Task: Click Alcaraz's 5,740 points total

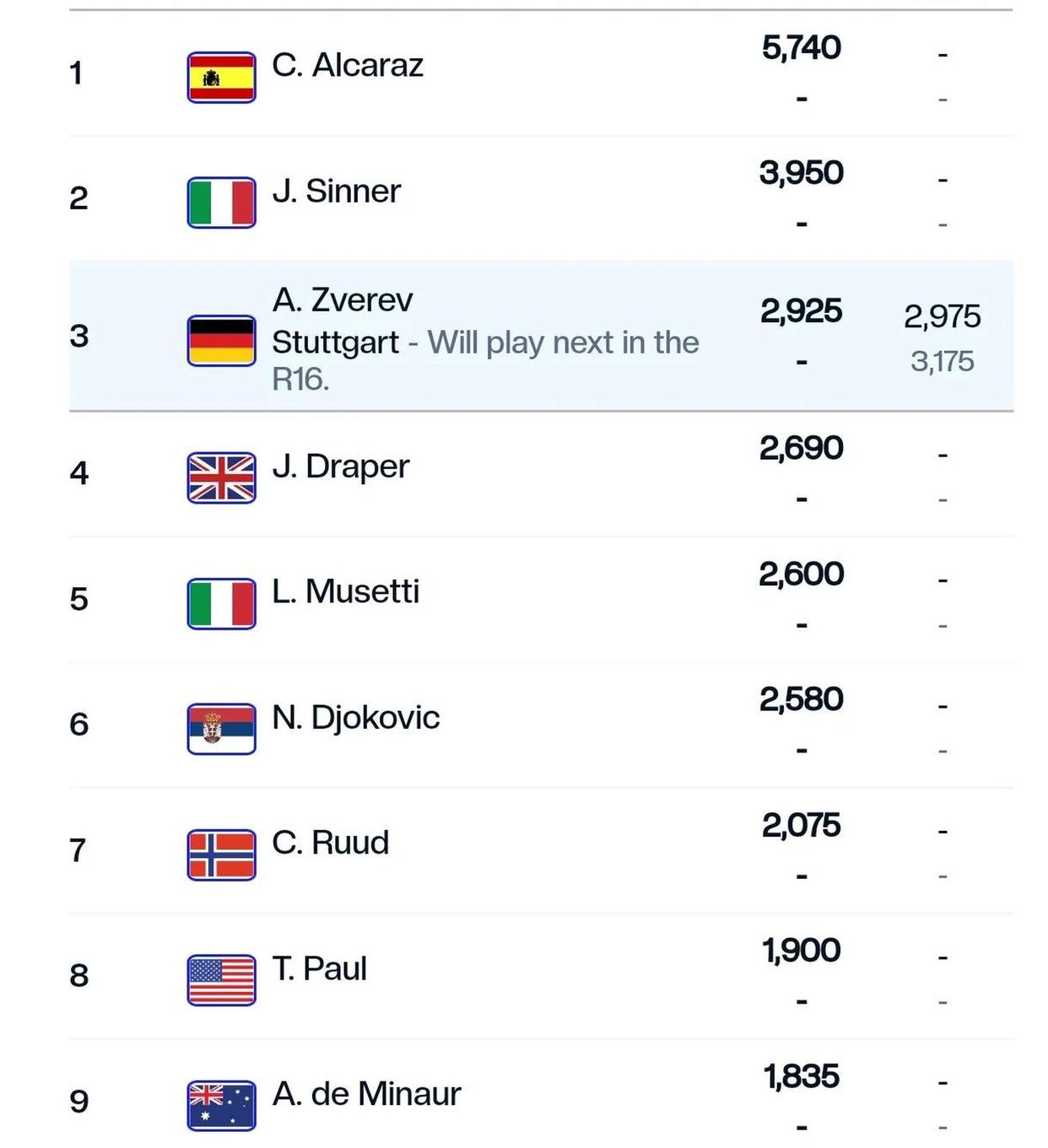Action: pyautogui.click(x=801, y=47)
